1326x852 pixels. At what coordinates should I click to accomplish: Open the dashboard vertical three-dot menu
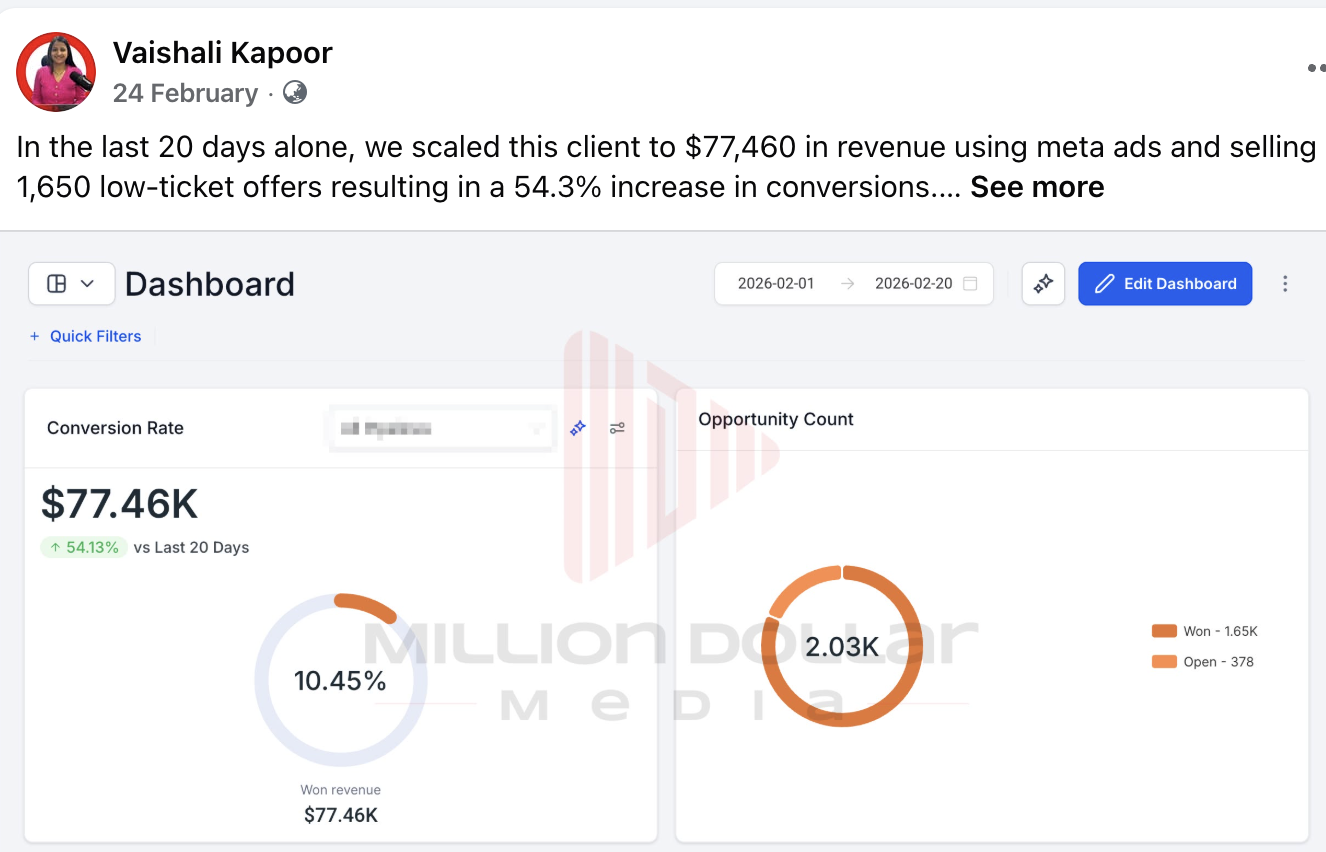tap(1285, 284)
